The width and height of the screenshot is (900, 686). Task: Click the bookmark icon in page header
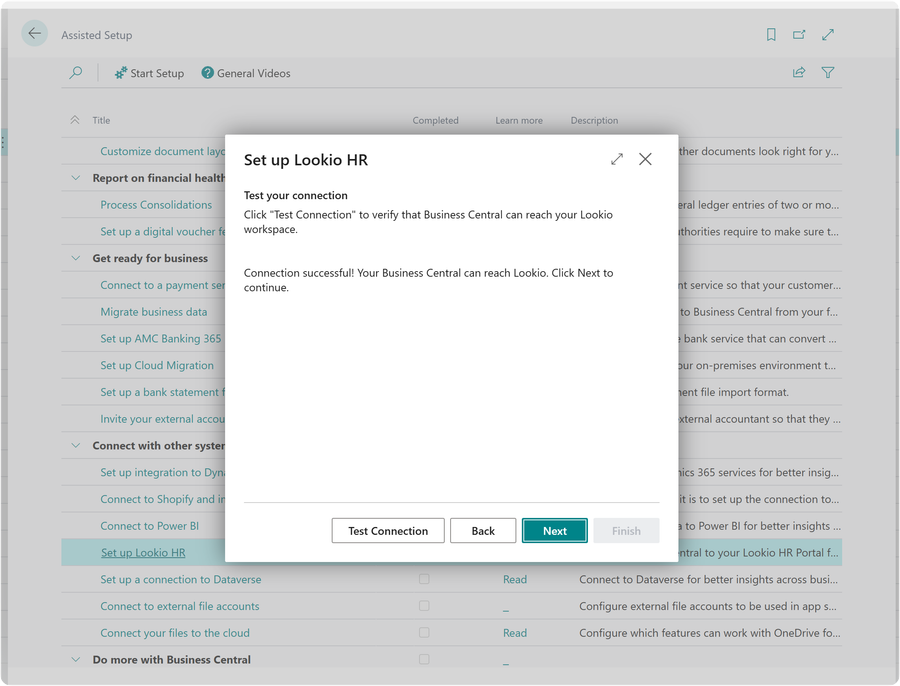(771, 34)
